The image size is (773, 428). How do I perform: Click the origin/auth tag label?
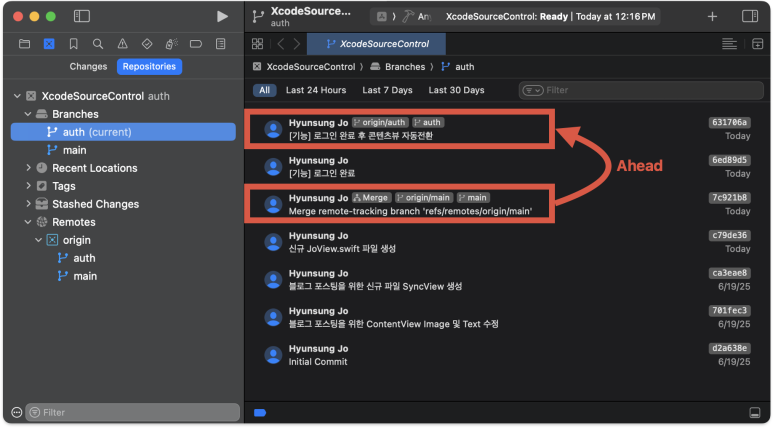point(380,122)
